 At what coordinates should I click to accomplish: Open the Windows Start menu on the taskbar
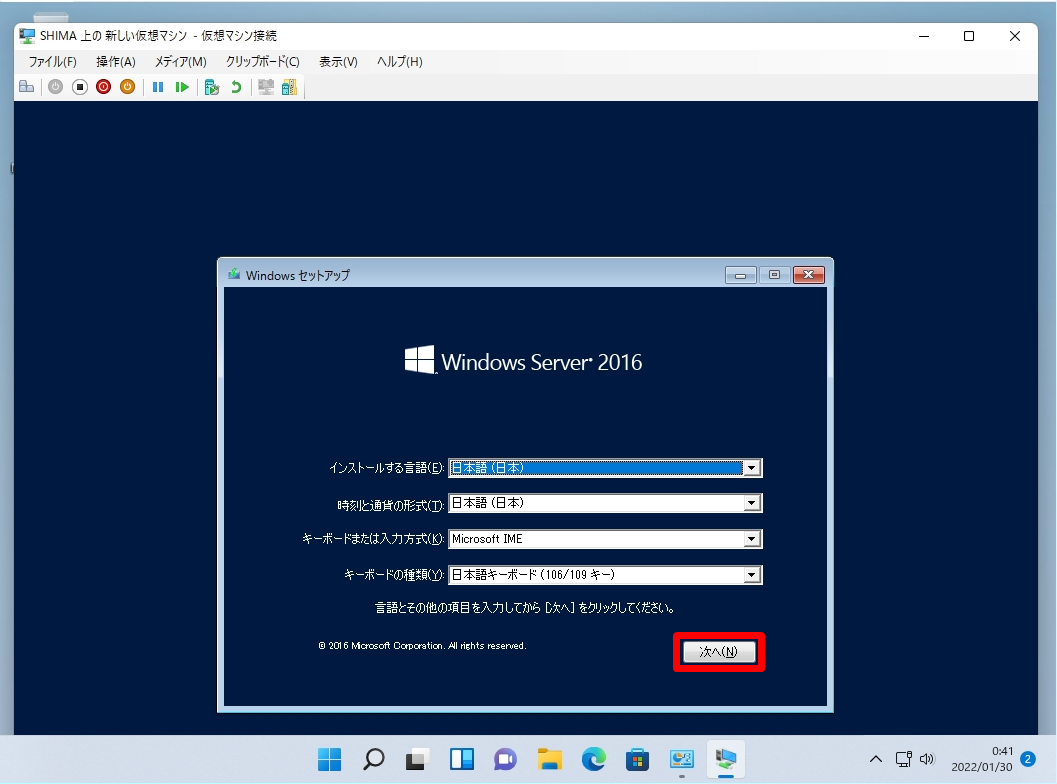click(330, 760)
